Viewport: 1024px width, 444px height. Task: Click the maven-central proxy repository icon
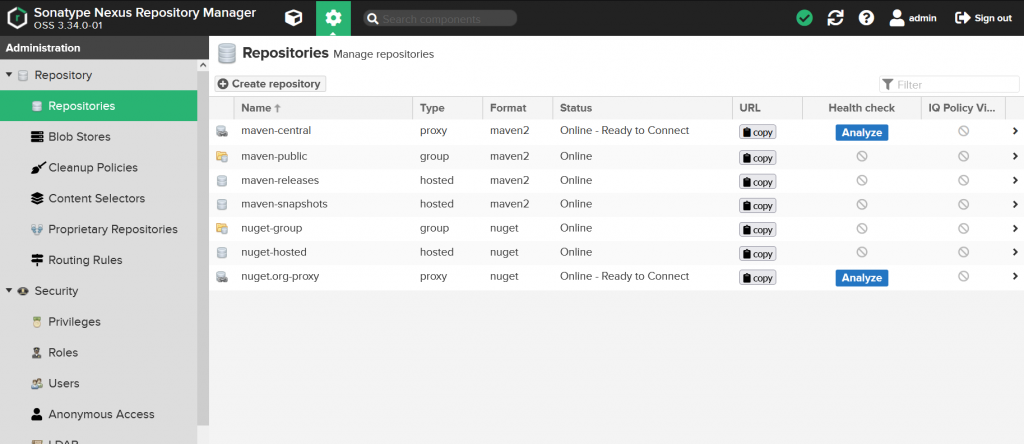222,132
